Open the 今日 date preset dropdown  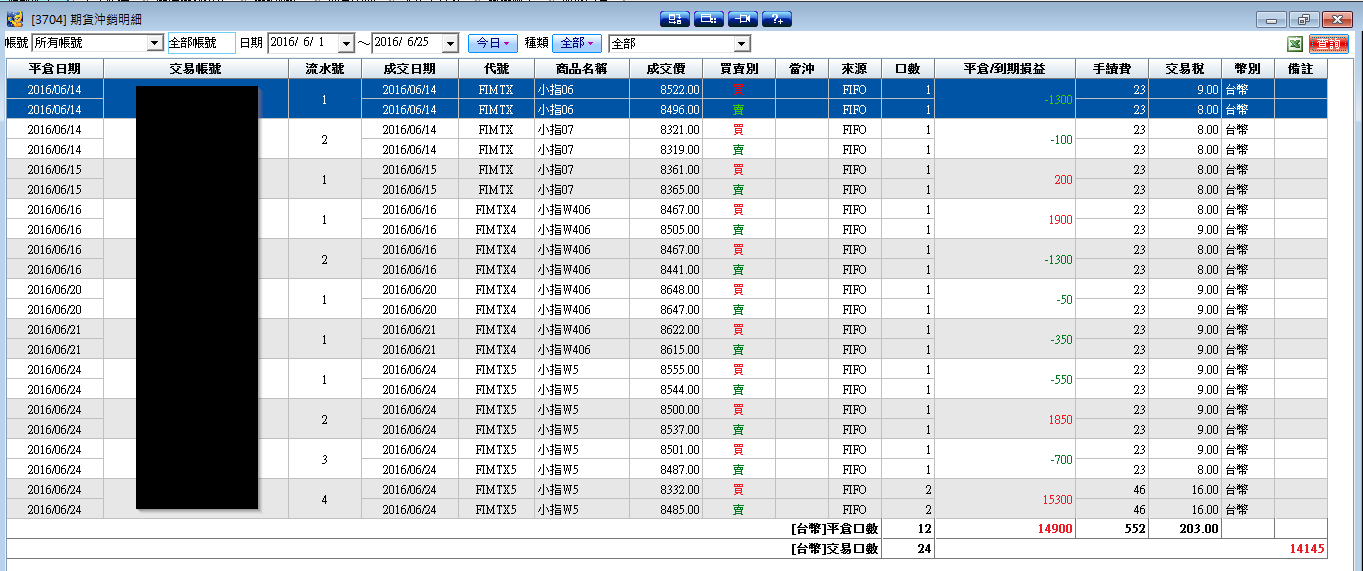click(493, 43)
